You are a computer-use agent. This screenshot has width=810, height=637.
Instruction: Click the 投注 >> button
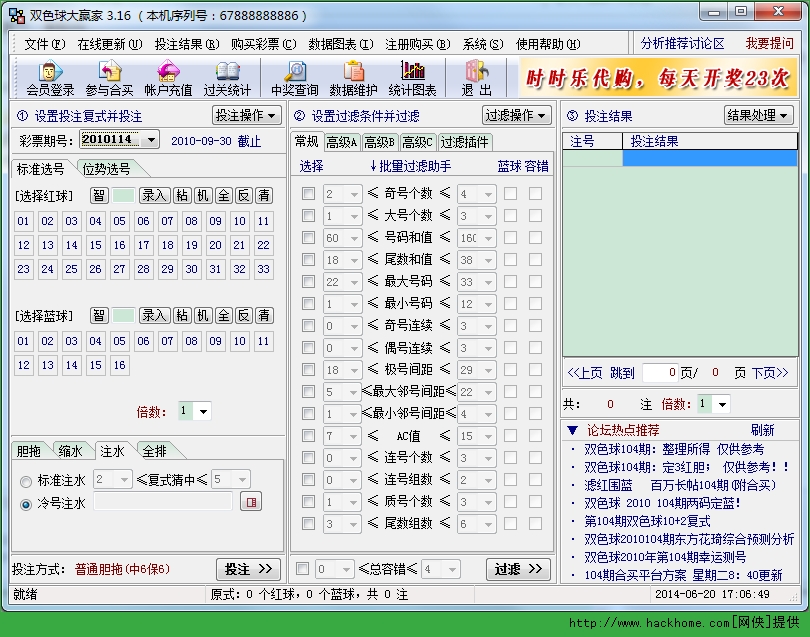pos(248,569)
